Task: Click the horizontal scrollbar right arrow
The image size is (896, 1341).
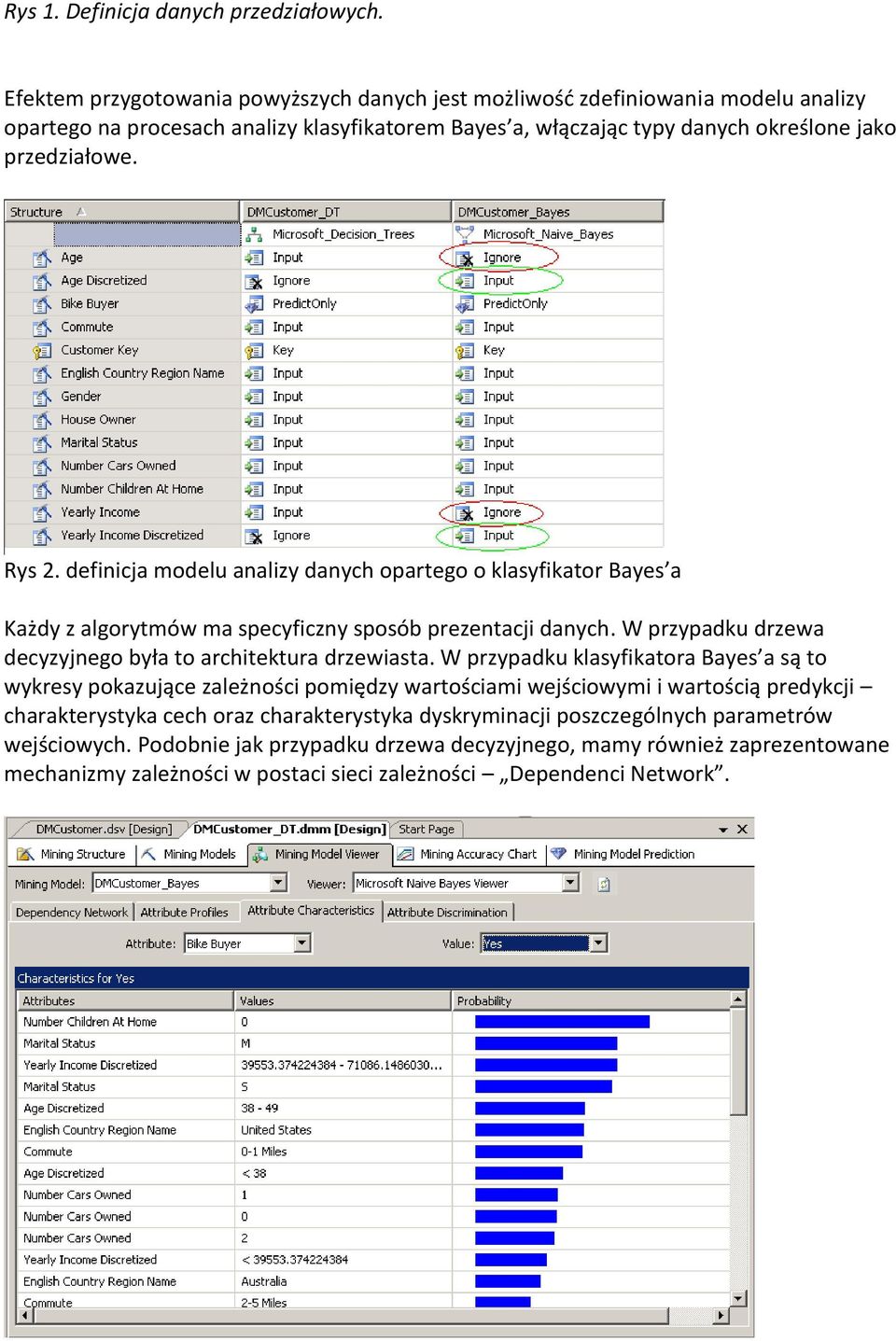Action: click(721, 1315)
